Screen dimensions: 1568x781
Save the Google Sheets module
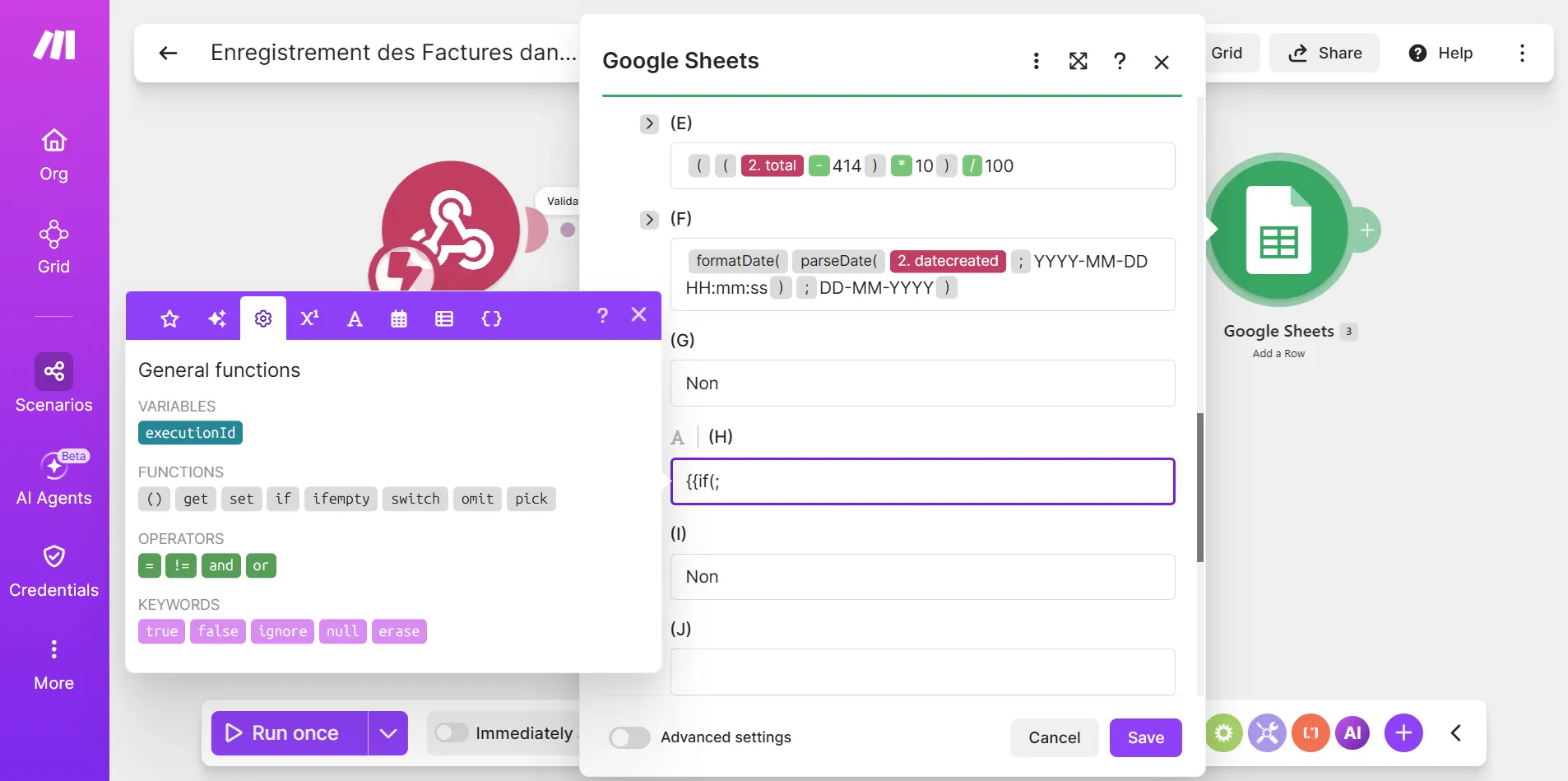coord(1146,737)
